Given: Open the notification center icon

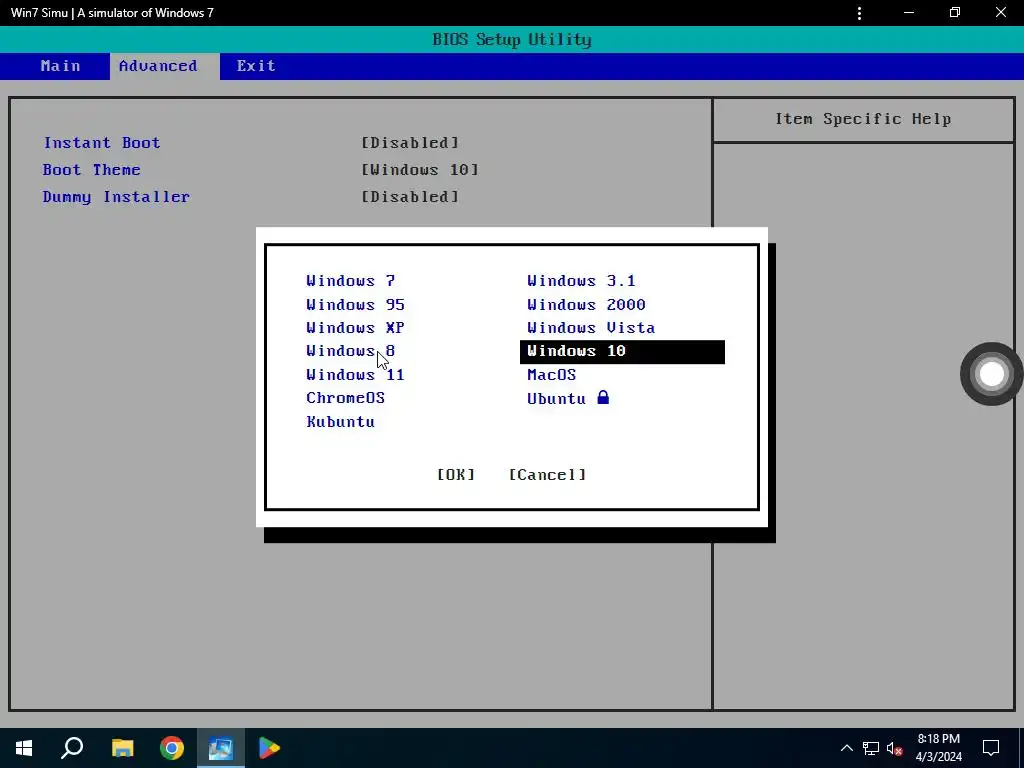Looking at the screenshot, I should point(991,748).
